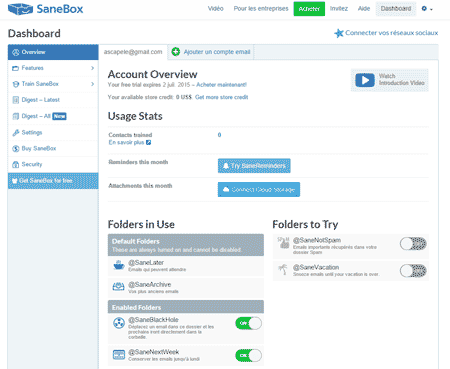Click the Digest – All icon
Viewport: 450px width, 369px height.
coord(15,116)
